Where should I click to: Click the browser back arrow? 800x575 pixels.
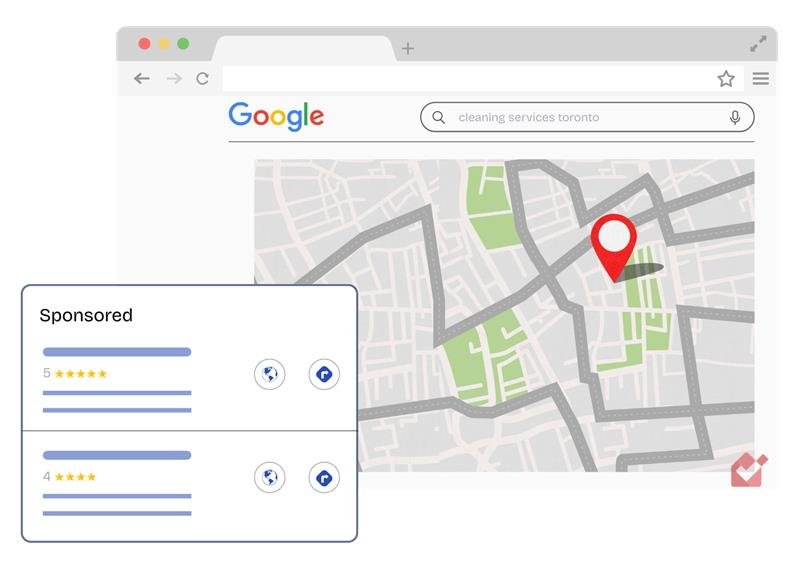tap(142, 79)
